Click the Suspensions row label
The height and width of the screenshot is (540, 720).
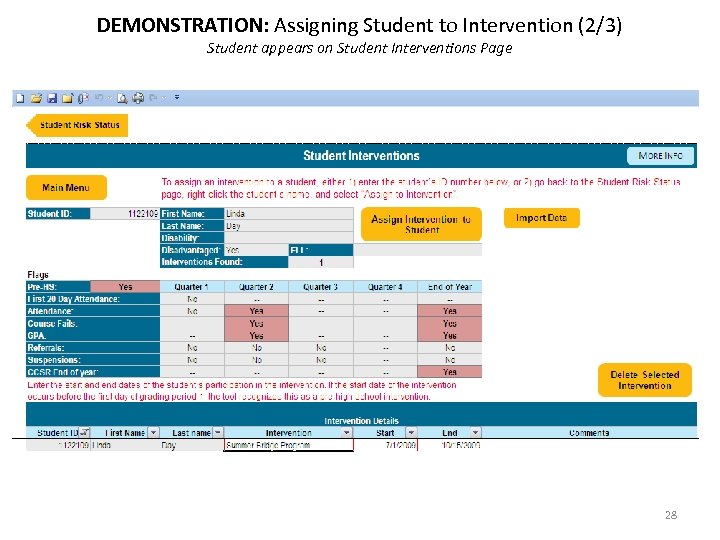93,360
